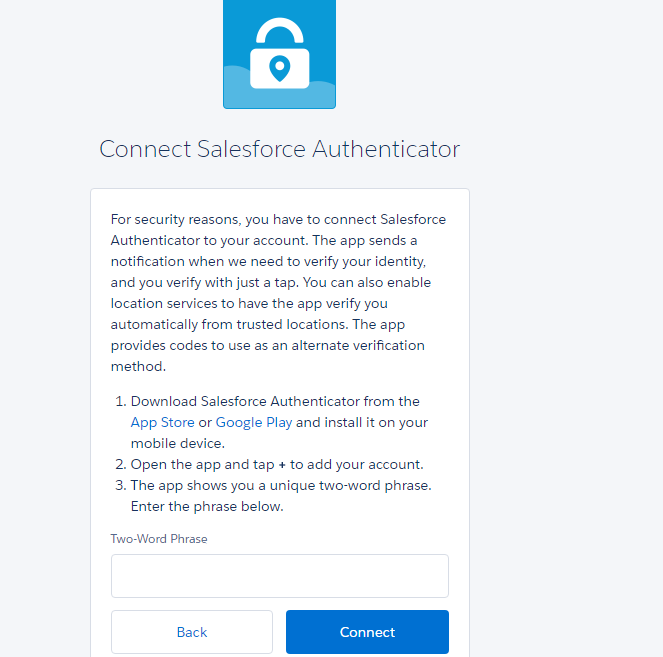The height and width of the screenshot is (657, 663).
Task: Click the Salesforce Authenticator lock logo
Action: [279, 52]
